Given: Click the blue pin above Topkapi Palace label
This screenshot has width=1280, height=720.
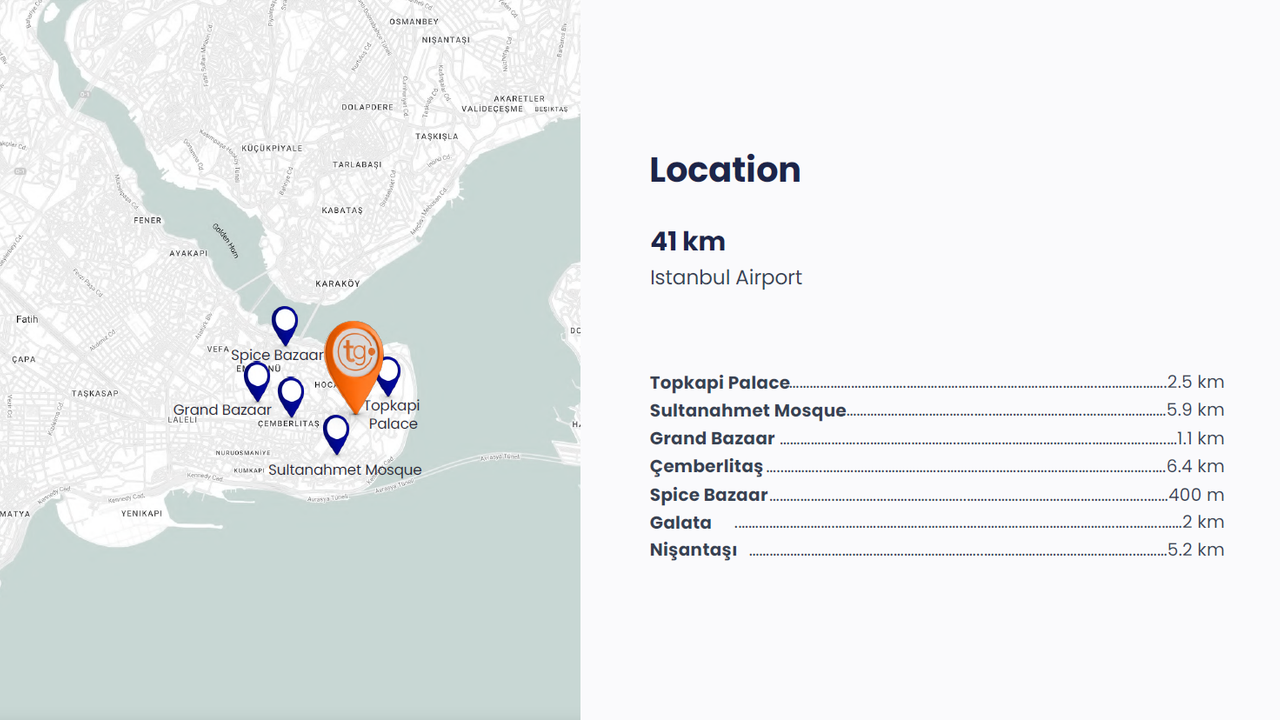Looking at the screenshot, I should pos(390,374).
